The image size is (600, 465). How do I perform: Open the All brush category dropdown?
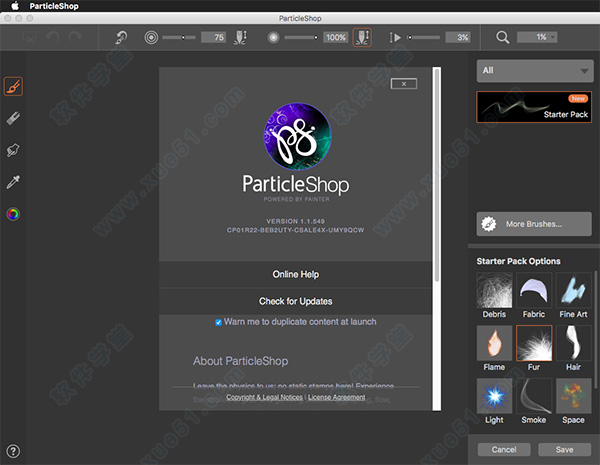pyautogui.click(x=535, y=71)
